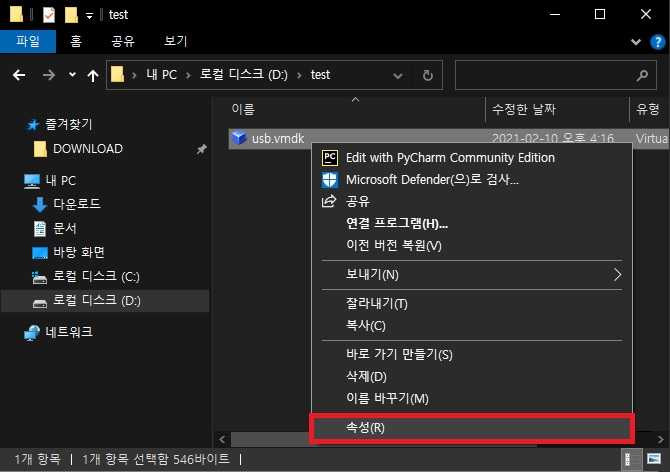Click the Forward navigation arrow
The width and height of the screenshot is (670, 472).
(x=49, y=76)
